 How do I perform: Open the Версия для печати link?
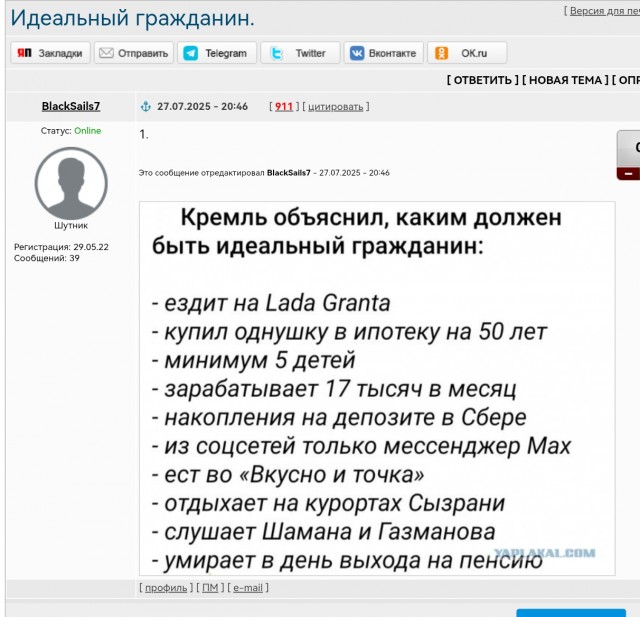pyautogui.click(x=604, y=11)
